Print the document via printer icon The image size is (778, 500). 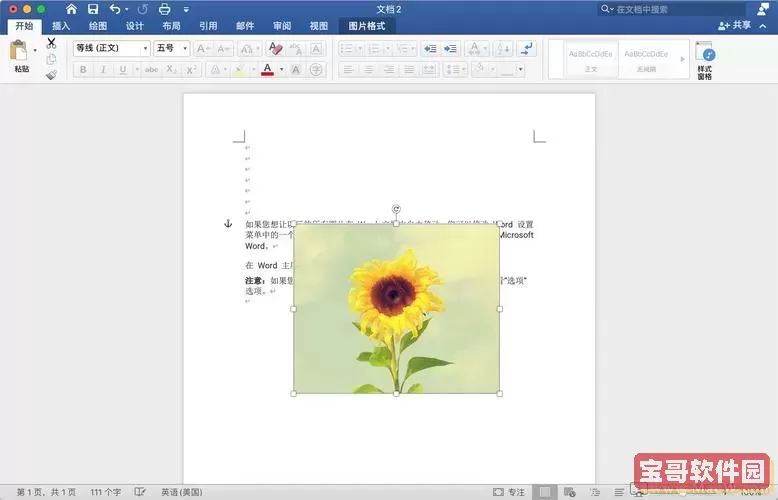[165, 9]
